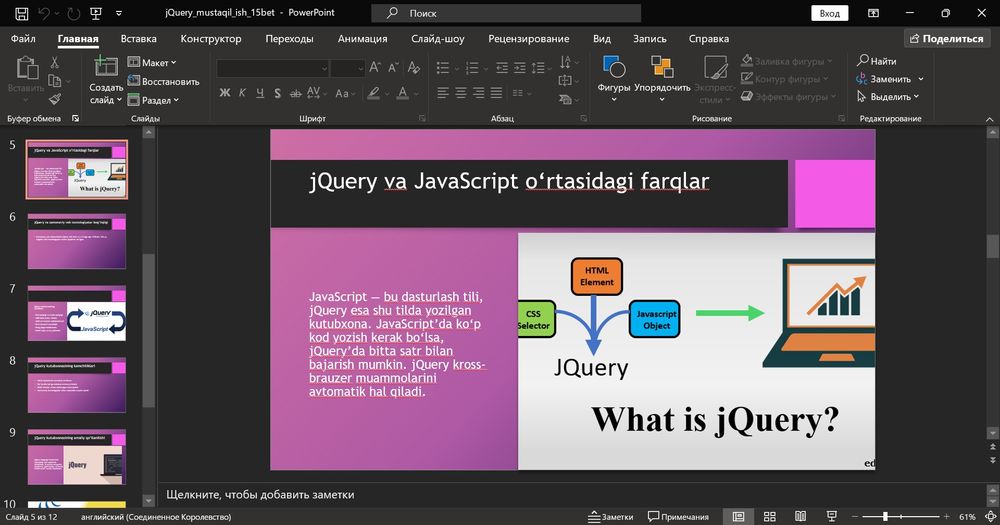Screen dimensions: 1000x525
Task: Toggle bold Ж formatting
Action: point(224,93)
